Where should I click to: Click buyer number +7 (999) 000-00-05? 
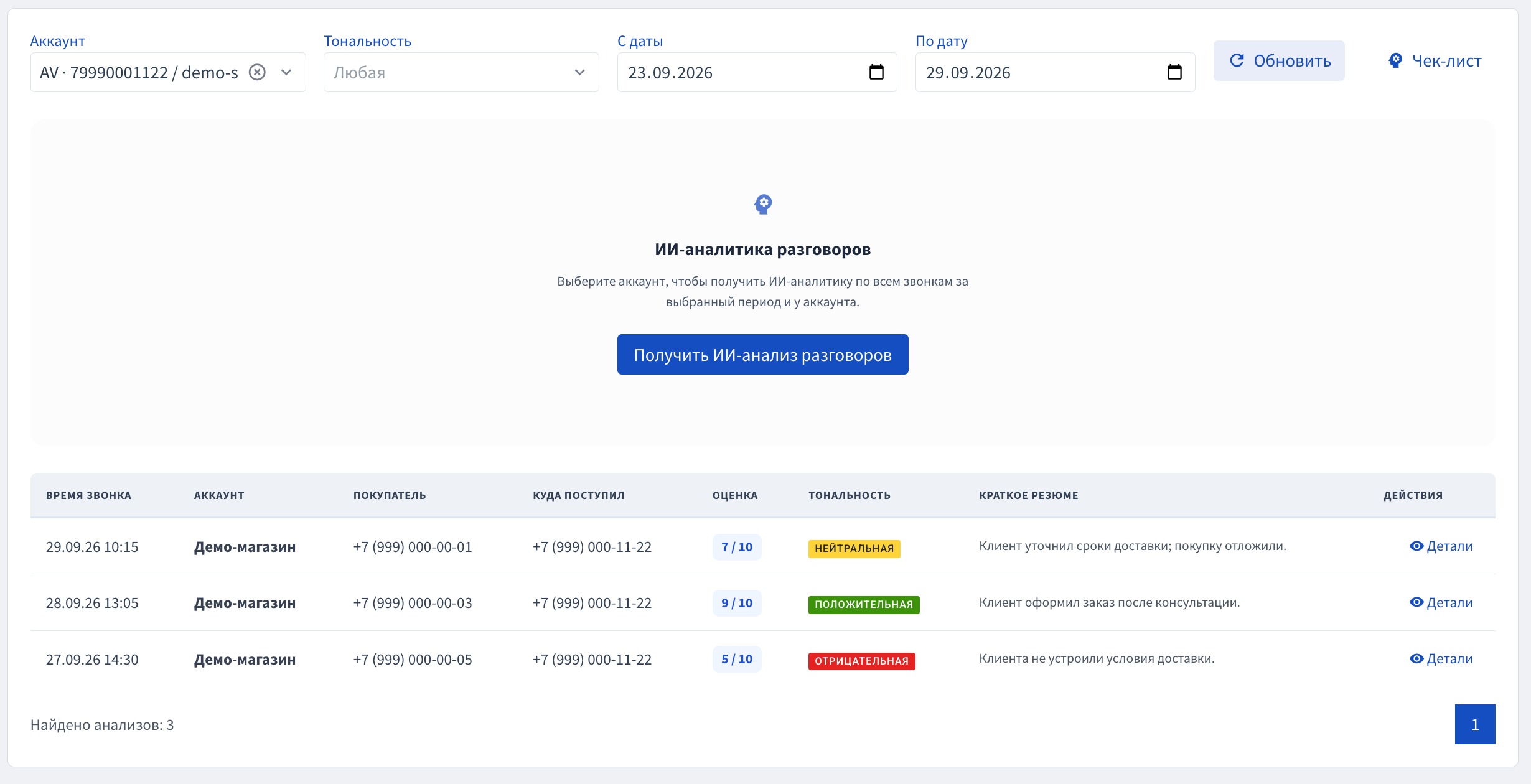click(x=413, y=660)
